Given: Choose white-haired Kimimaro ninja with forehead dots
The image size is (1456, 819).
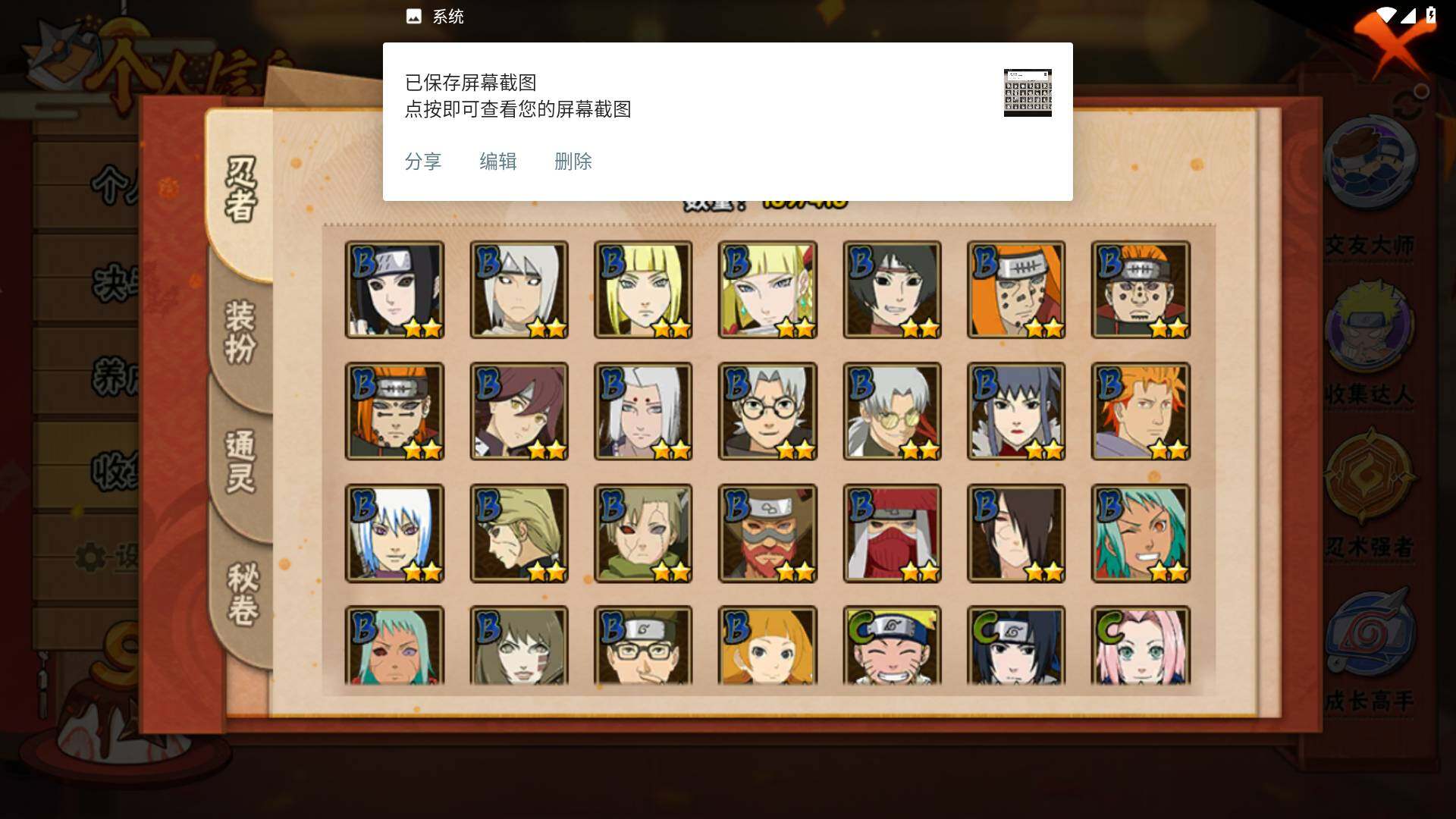Looking at the screenshot, I should 643,411.
